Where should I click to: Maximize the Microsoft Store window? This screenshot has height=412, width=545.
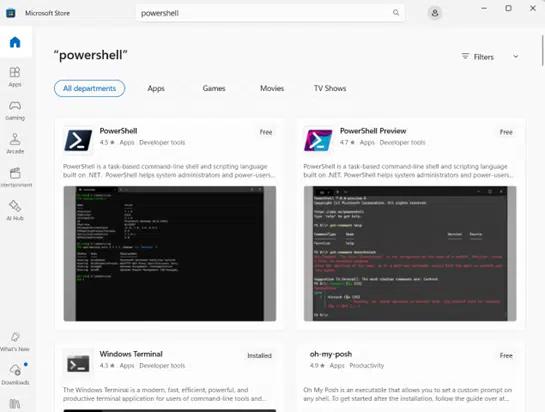coord(508,8)
